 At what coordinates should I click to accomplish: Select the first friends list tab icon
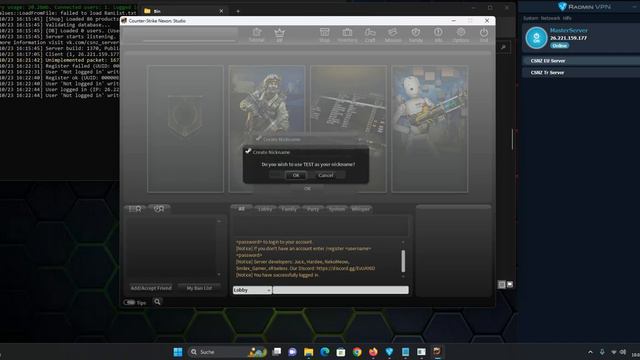click(x=135, y=209)
